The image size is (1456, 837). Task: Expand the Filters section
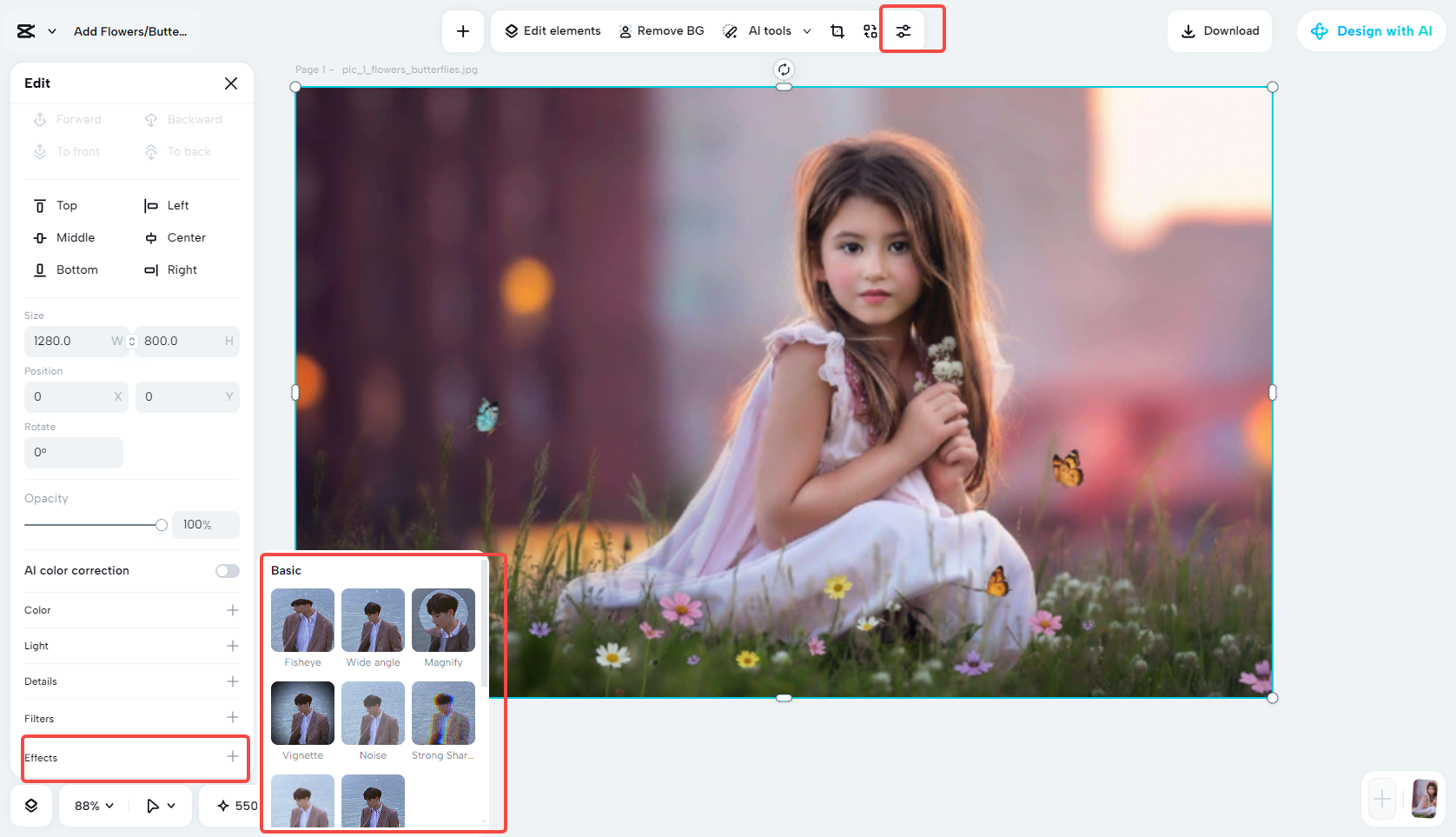[x=233, y=717]
